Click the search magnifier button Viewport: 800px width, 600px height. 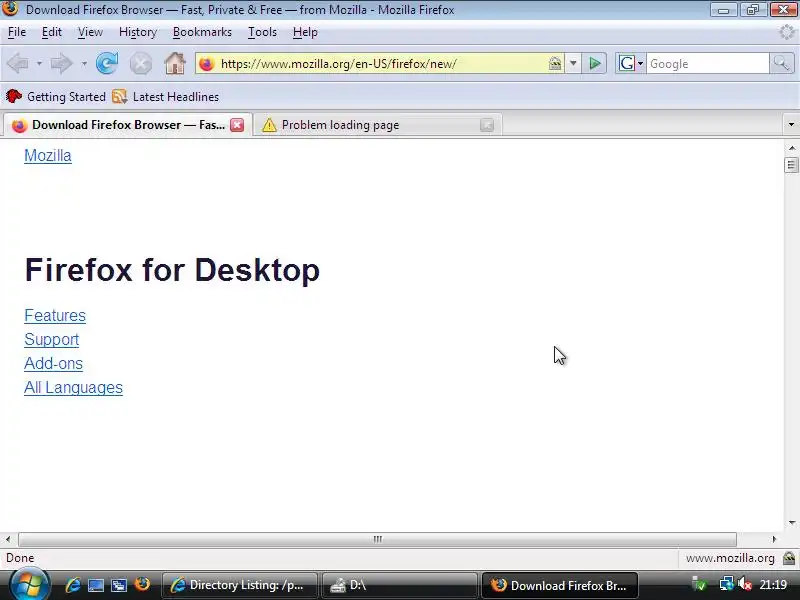[x=781, y=63]
